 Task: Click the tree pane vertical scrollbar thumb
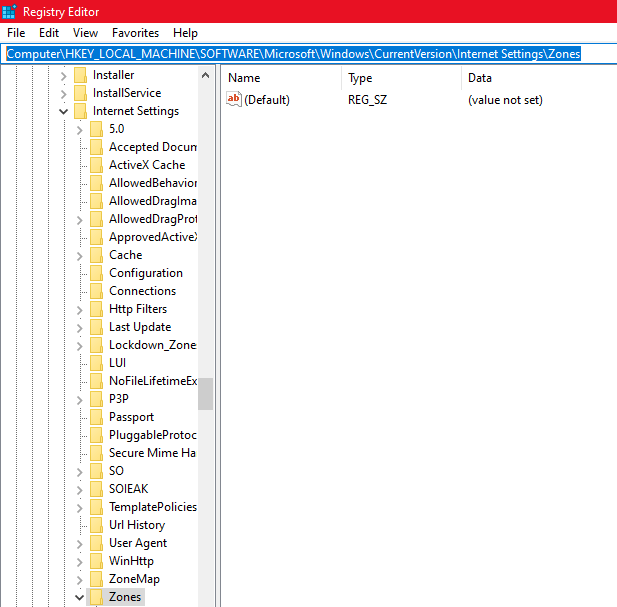point(205,394)
